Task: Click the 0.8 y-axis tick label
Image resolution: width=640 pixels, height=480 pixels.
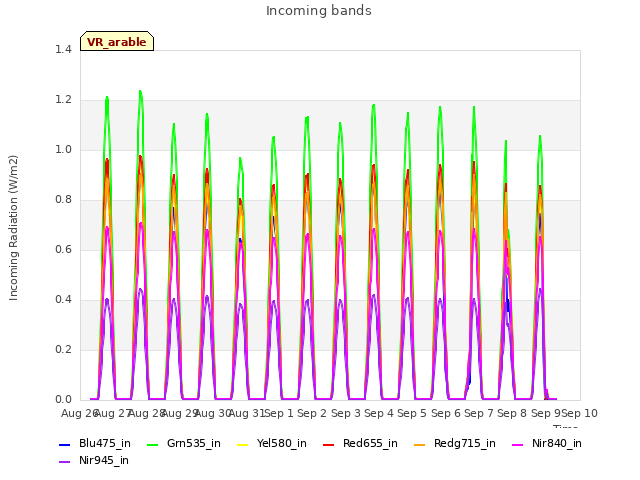Action: 63,200
